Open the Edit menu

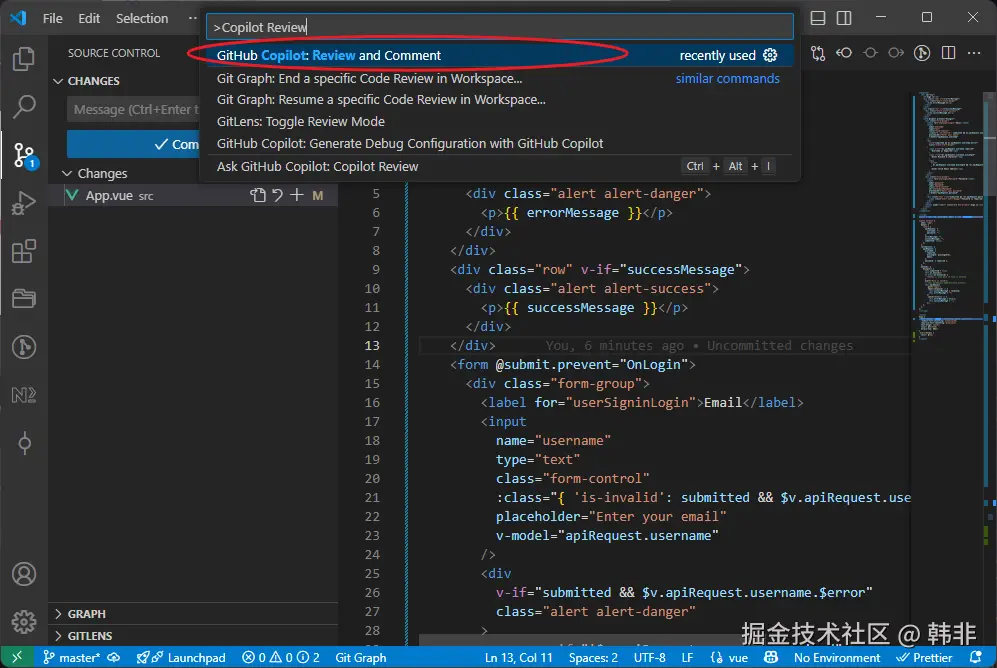pos(89,18)
